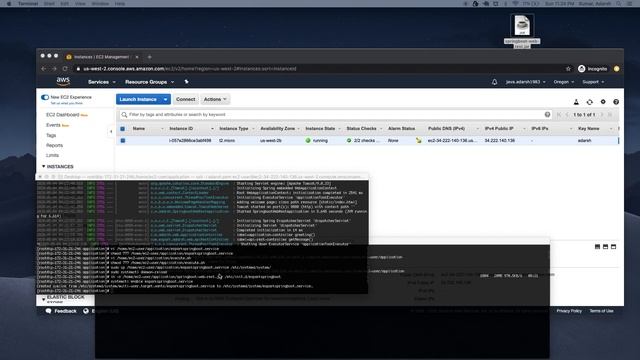Maximize the details pane layout icon
This screenshot has height=360, width=640.
613,247
